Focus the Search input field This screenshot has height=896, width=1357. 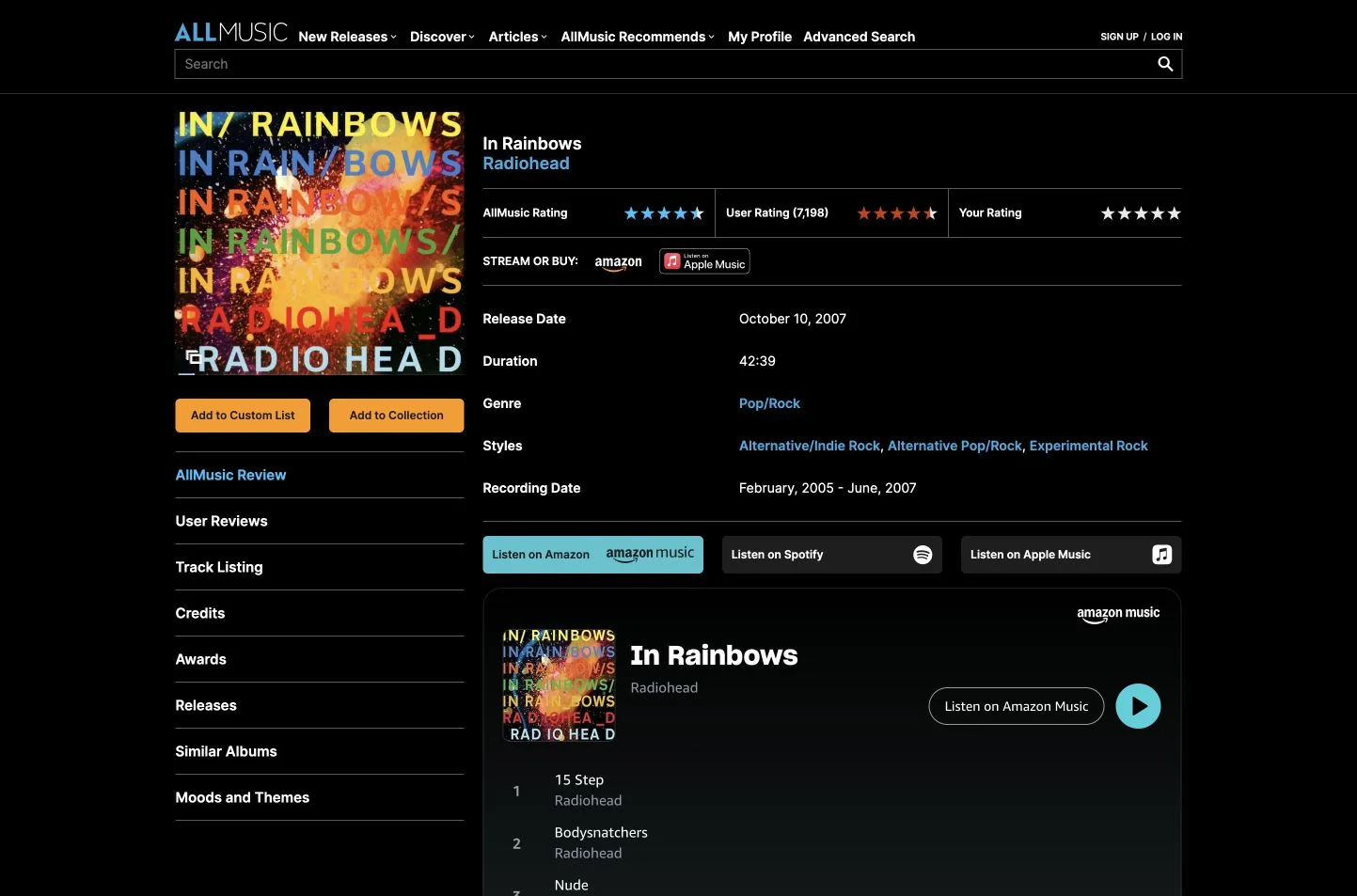coord(664,64)
